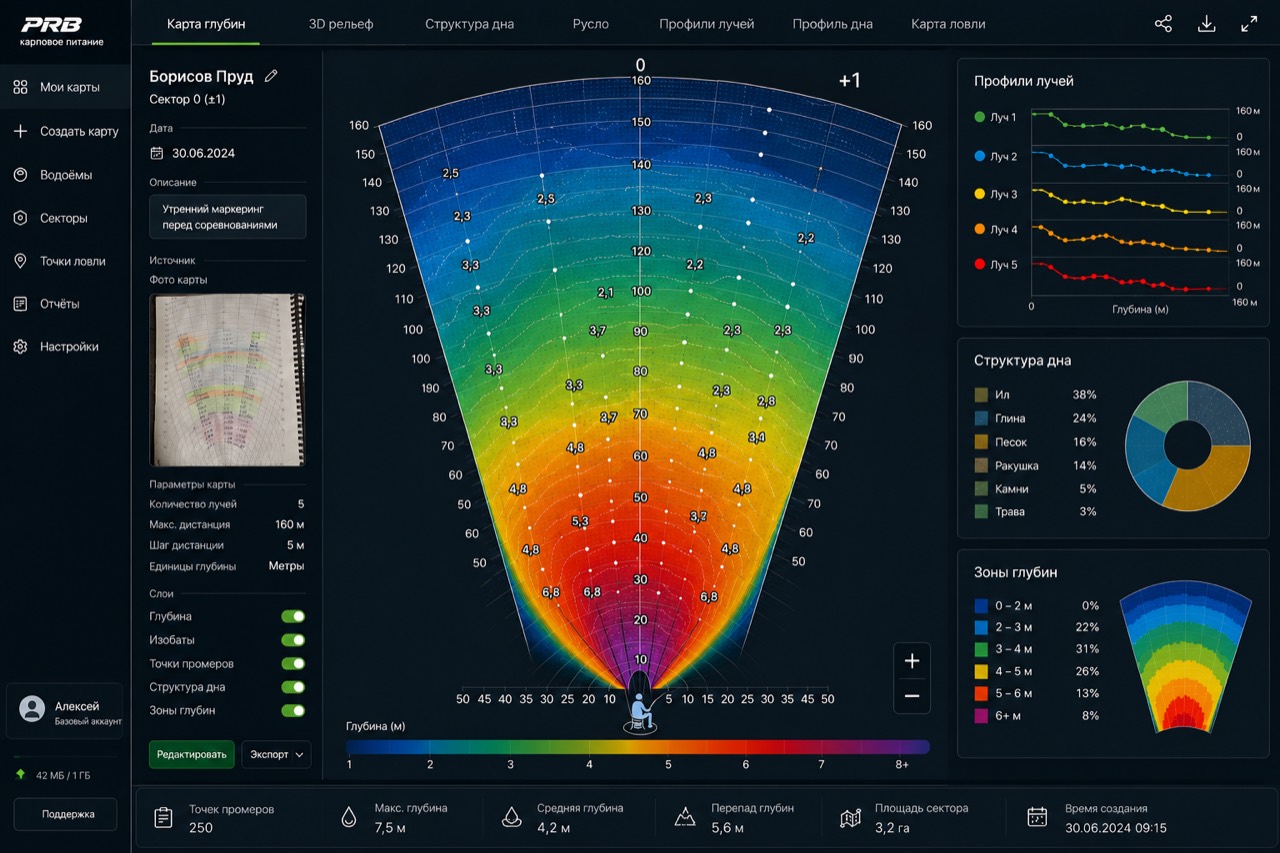
Task: Switch to the 3D рельеф tab
Action: (x=341, y=24)
